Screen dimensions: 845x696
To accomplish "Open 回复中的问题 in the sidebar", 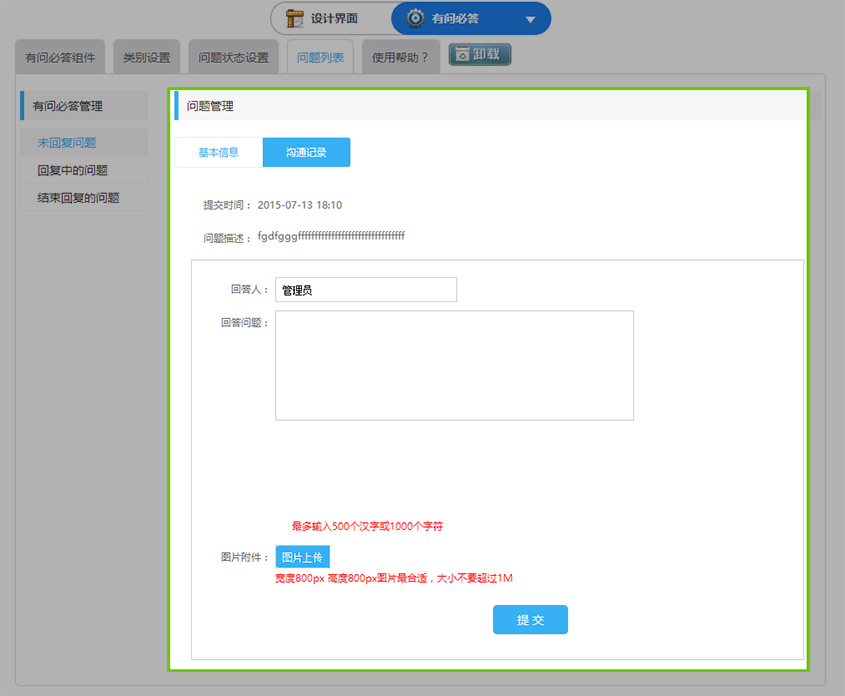I will [x=72, y=170].
